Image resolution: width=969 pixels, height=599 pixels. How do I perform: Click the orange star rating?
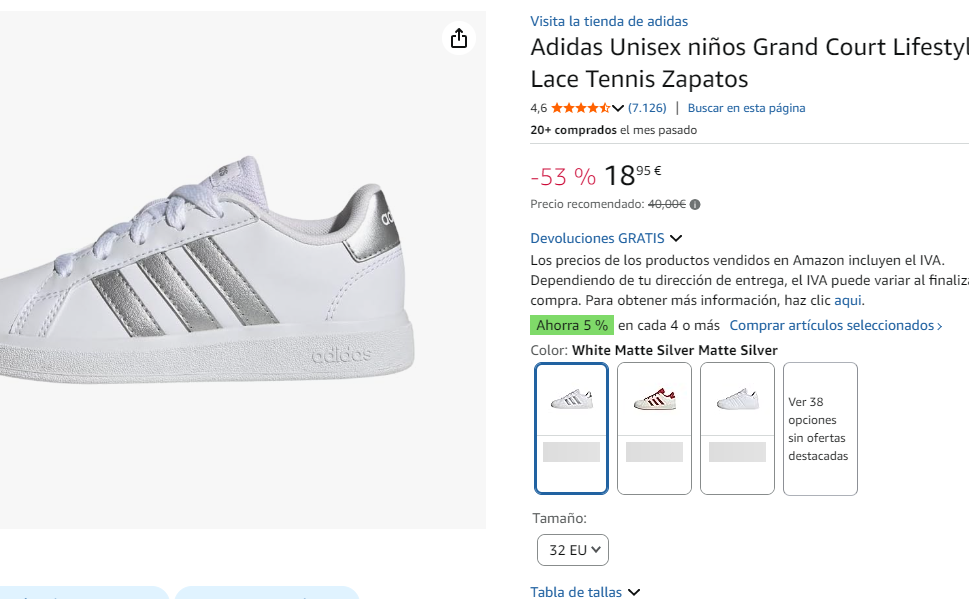click(x=580, y=108)
